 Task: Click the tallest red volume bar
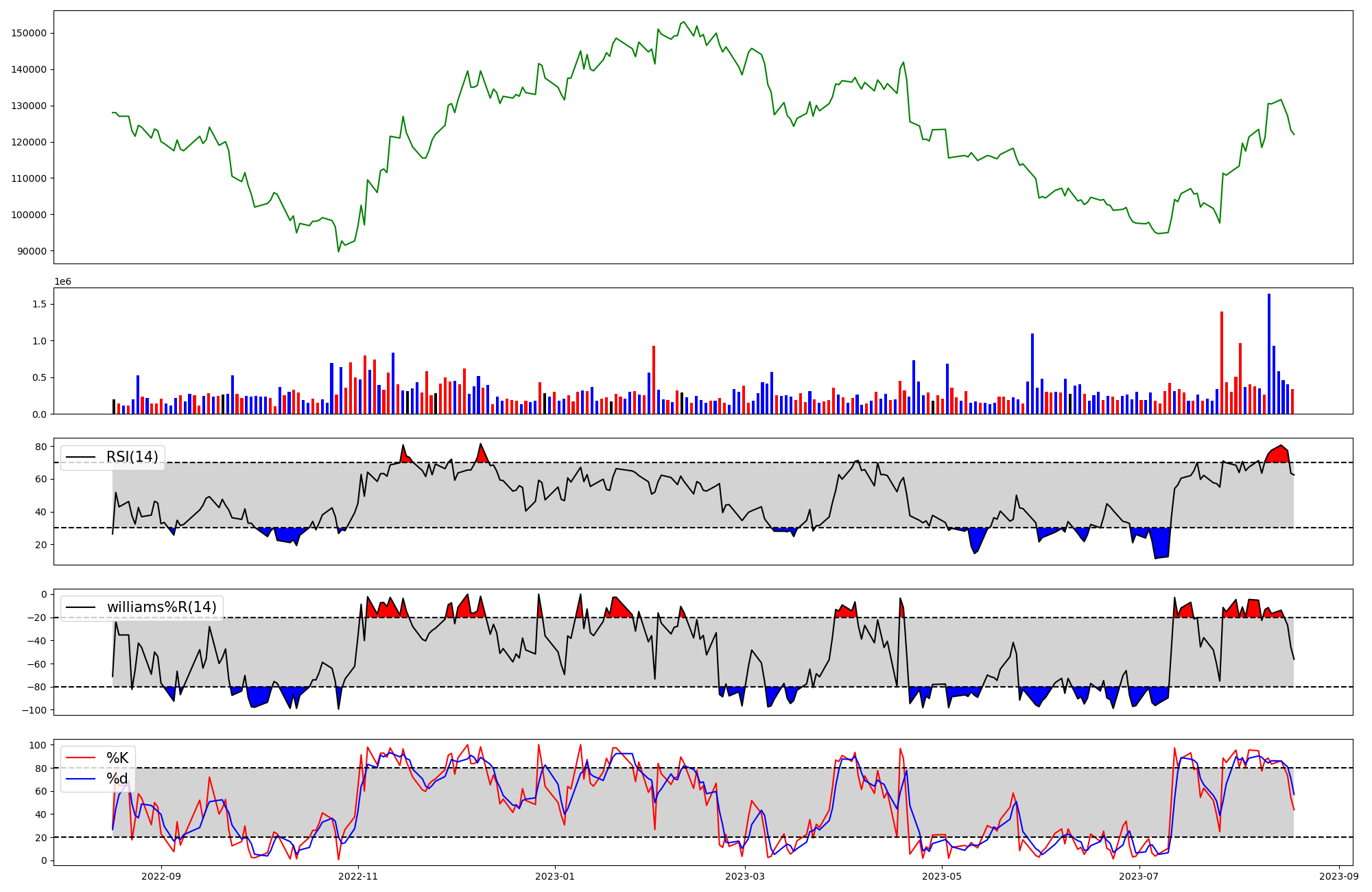(x=1222, y=362)
